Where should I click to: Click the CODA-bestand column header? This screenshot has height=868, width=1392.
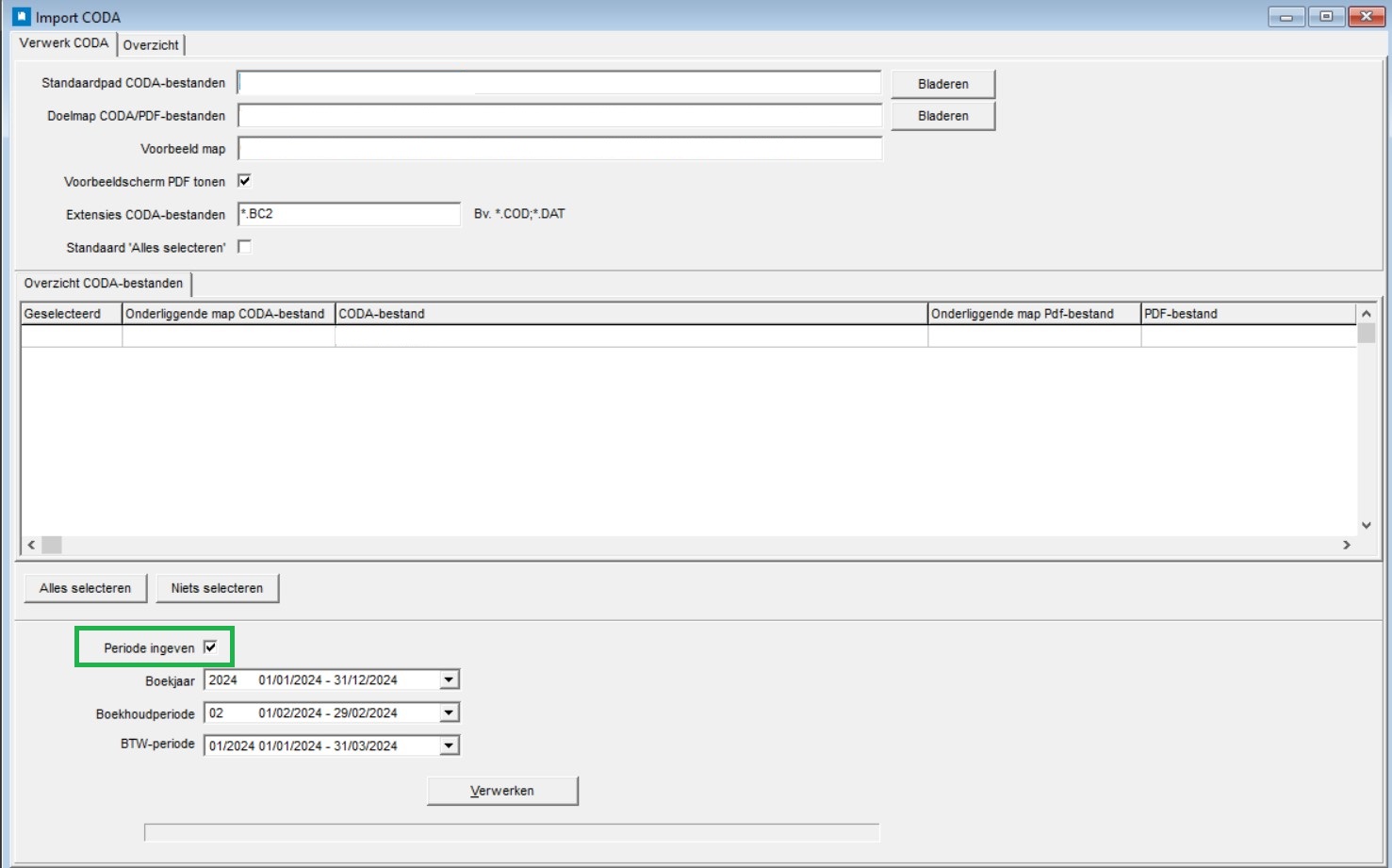click(x=630, y=314)
